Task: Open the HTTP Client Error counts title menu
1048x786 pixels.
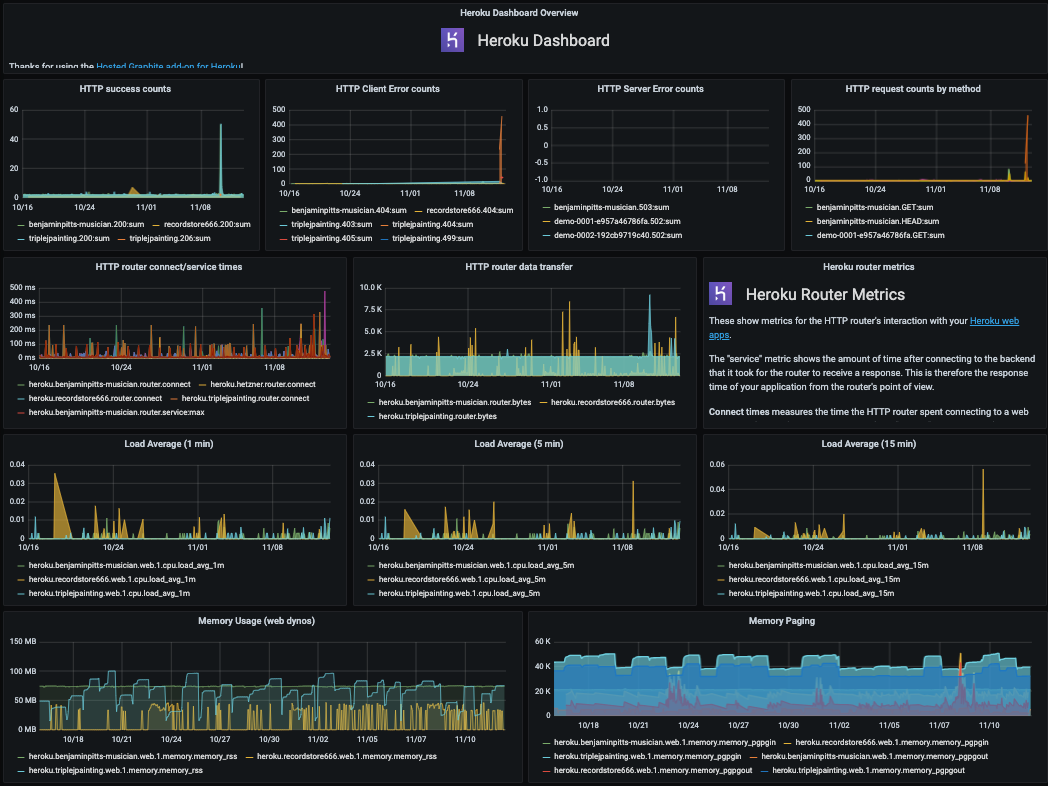Action: pyautogui.click(x=388, y=89)
